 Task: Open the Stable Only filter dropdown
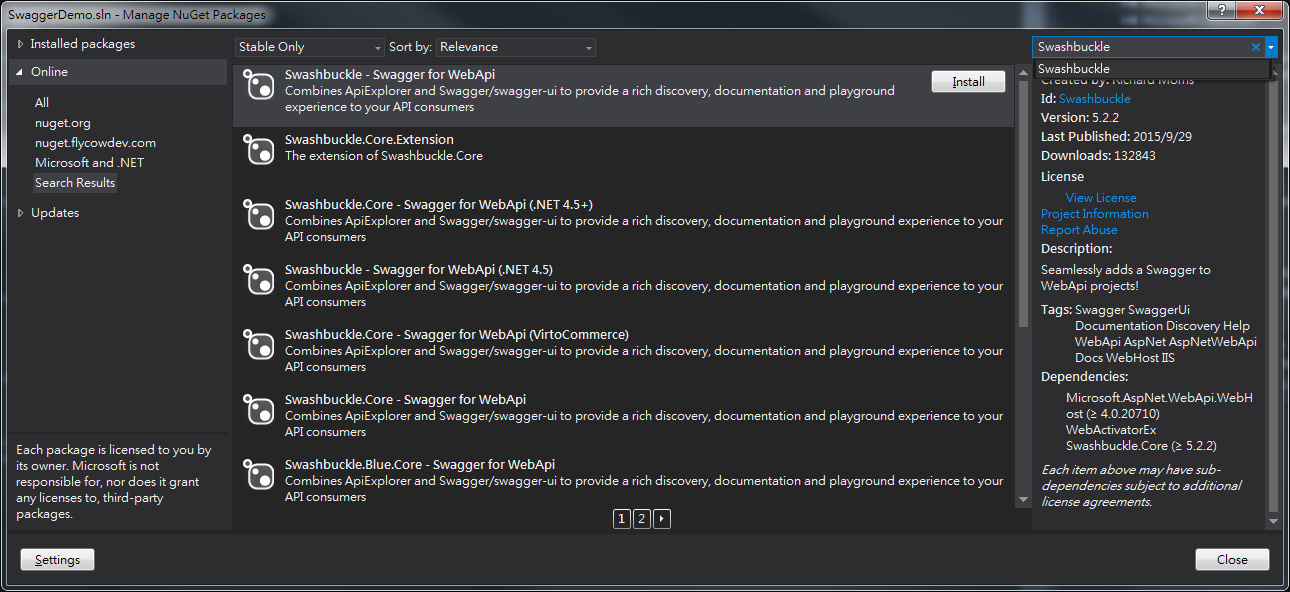[310, 47]
